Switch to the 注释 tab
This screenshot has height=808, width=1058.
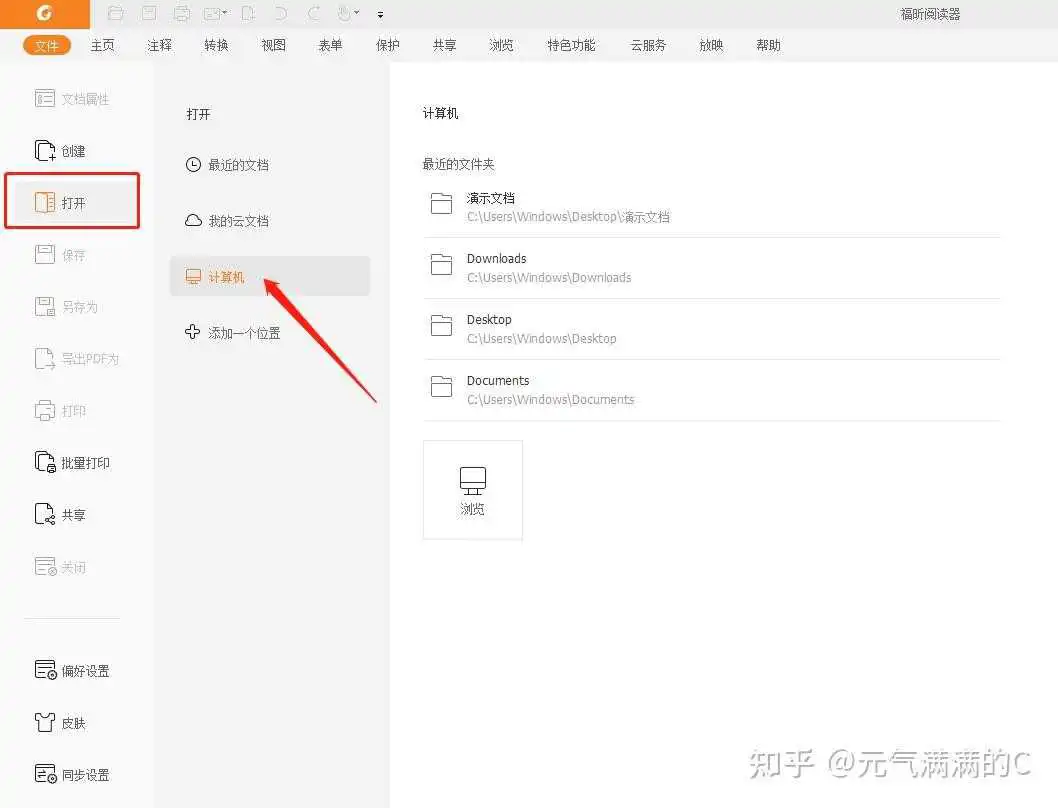coord(159,45)
